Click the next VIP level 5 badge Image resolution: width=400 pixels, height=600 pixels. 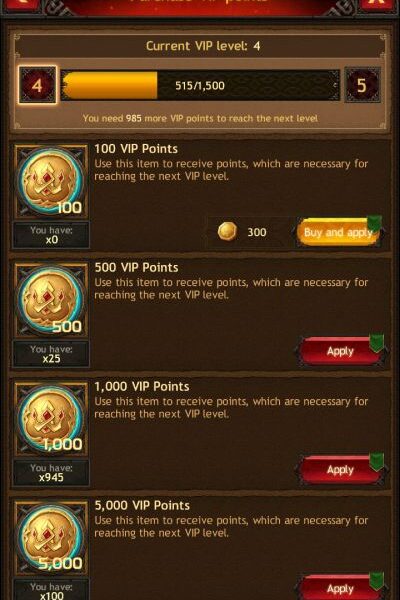(x=362, y=85)
